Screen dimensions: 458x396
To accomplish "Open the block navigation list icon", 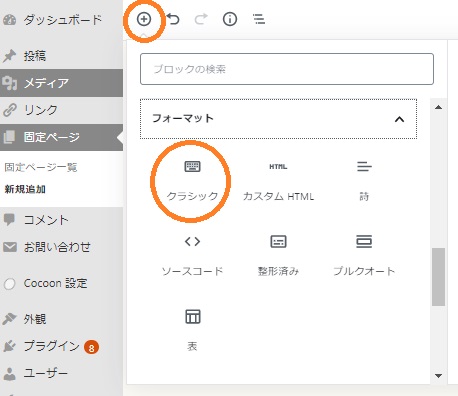I will (x=259, y=19).
